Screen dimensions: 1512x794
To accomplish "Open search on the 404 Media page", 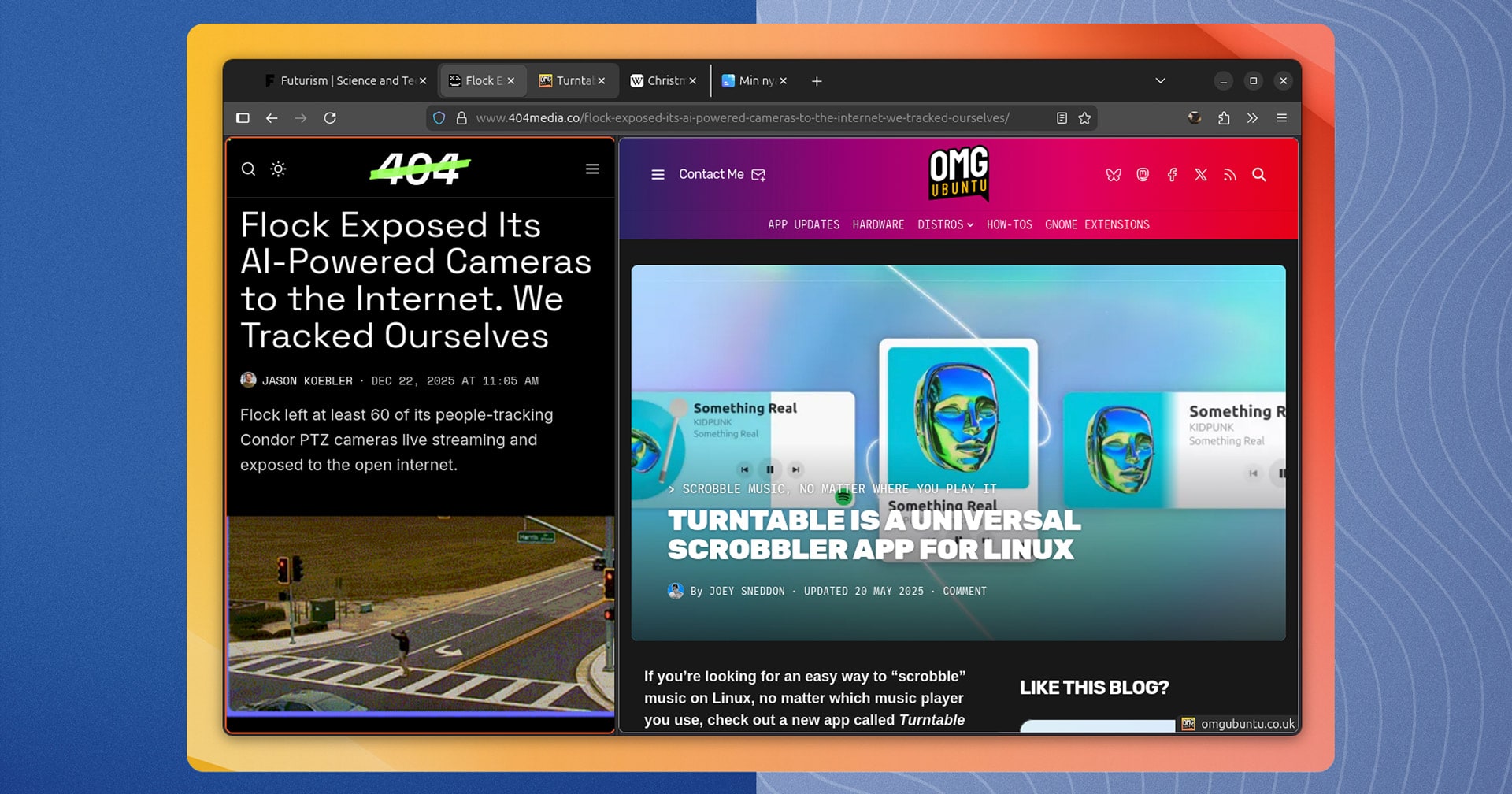I will point(248,169).
